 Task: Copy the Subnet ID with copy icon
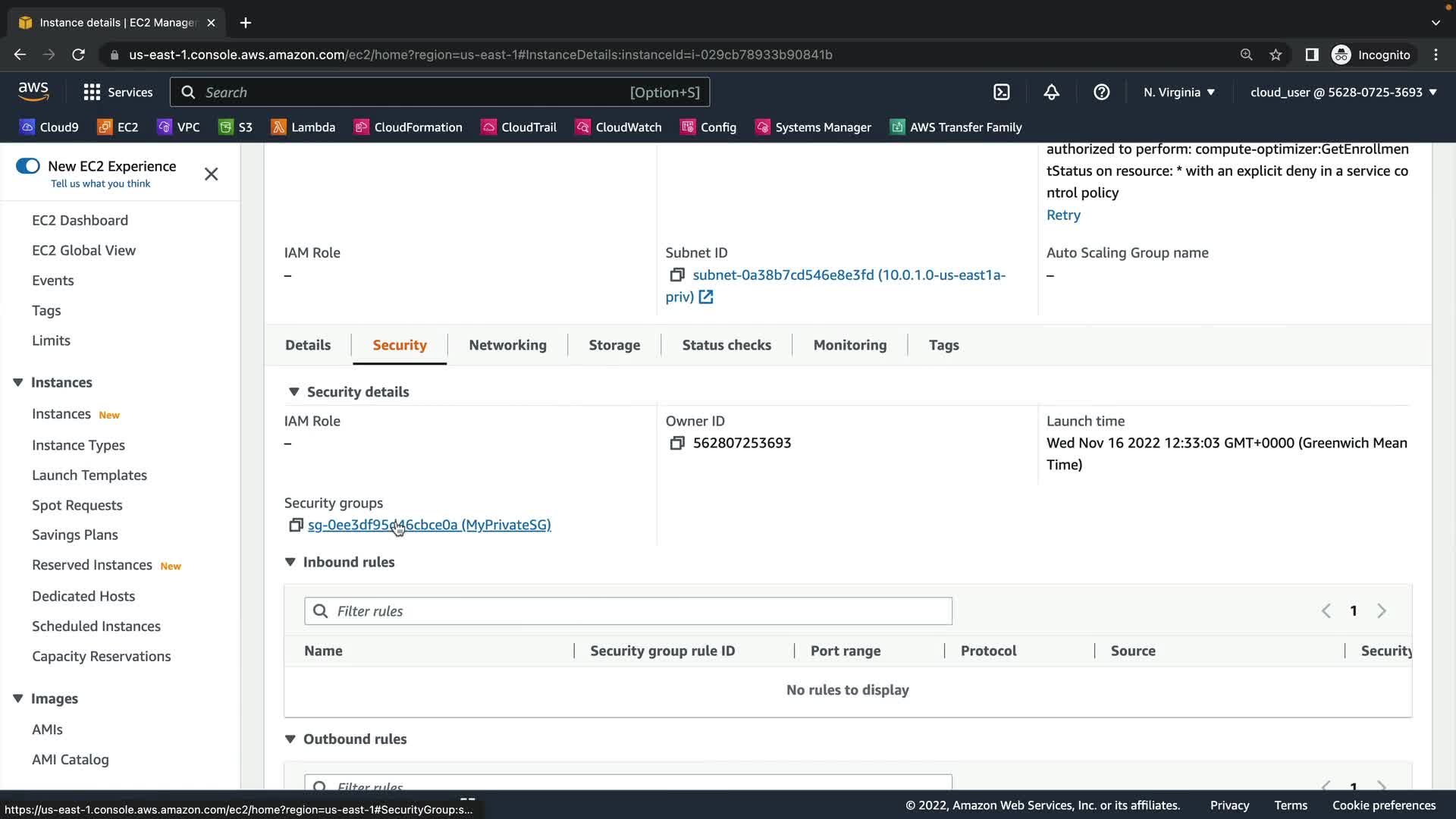(677, 275)
